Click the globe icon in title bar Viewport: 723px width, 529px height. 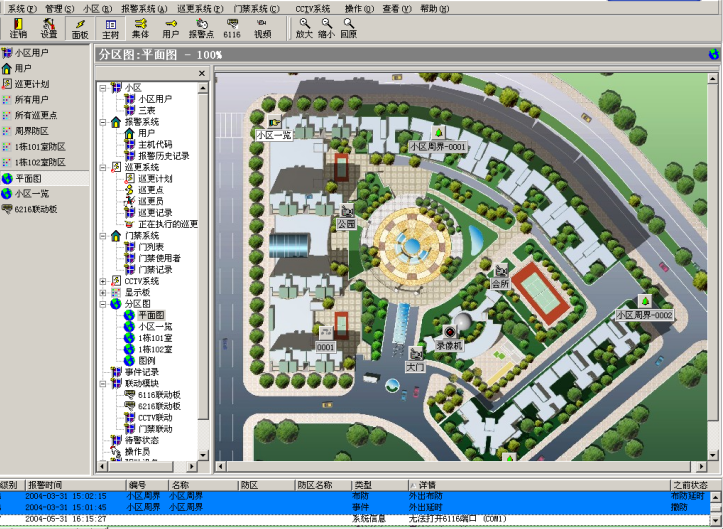click(714, 54)
